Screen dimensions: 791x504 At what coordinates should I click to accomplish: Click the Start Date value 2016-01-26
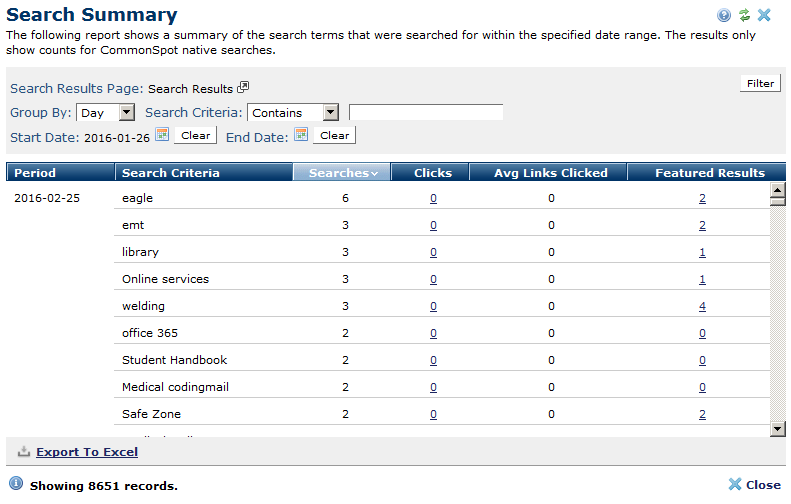[x=117, y=138]
